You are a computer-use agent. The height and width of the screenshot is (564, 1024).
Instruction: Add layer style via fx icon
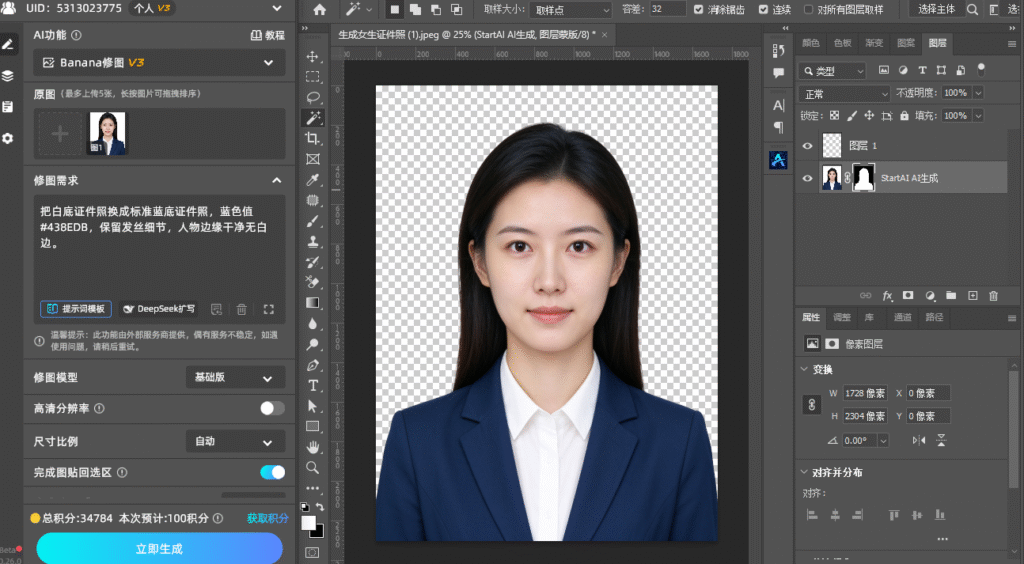pos(887,296)
